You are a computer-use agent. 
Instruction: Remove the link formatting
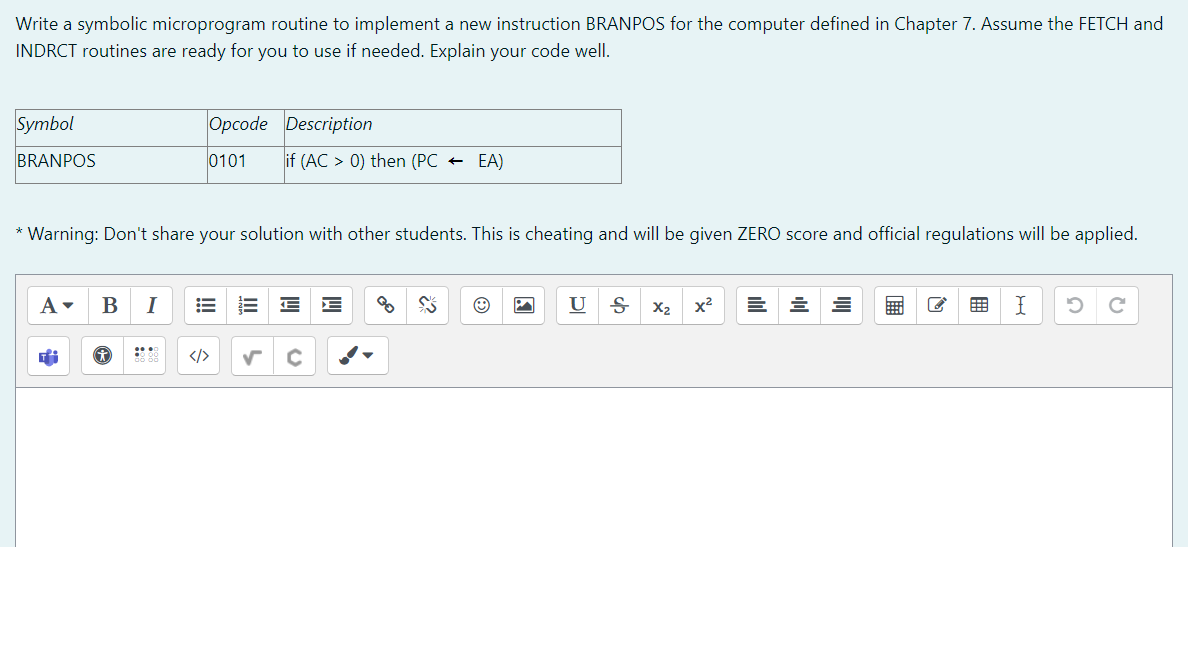click(x=428, y=306)
